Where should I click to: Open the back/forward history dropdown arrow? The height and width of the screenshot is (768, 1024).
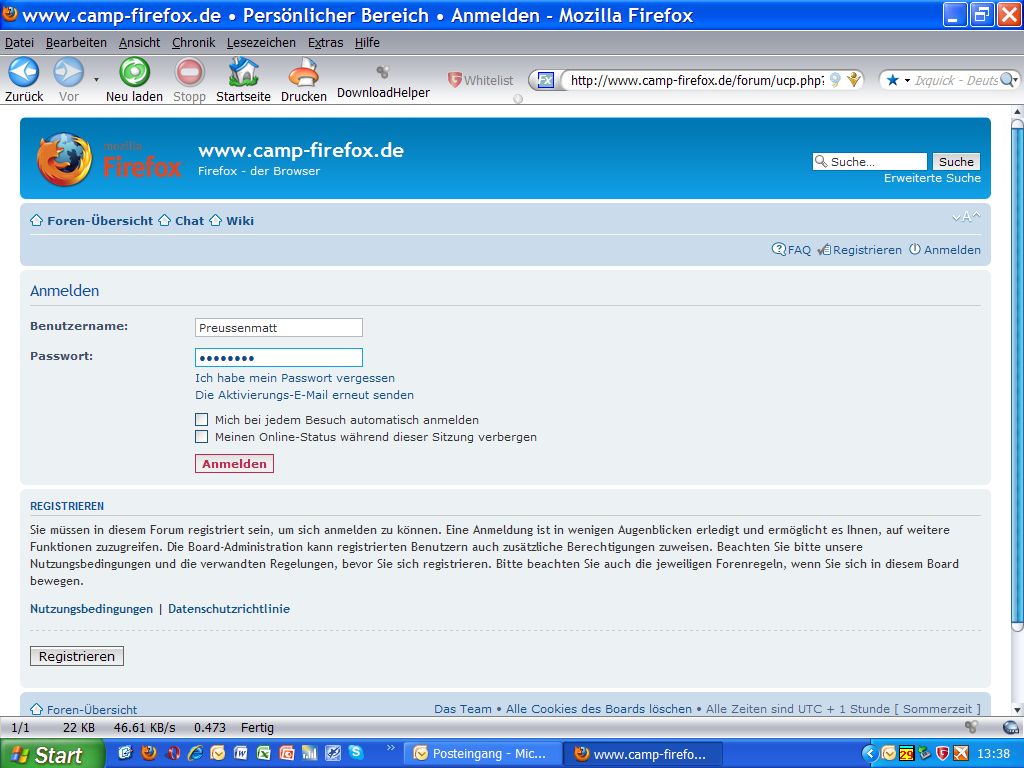point(96,80)
